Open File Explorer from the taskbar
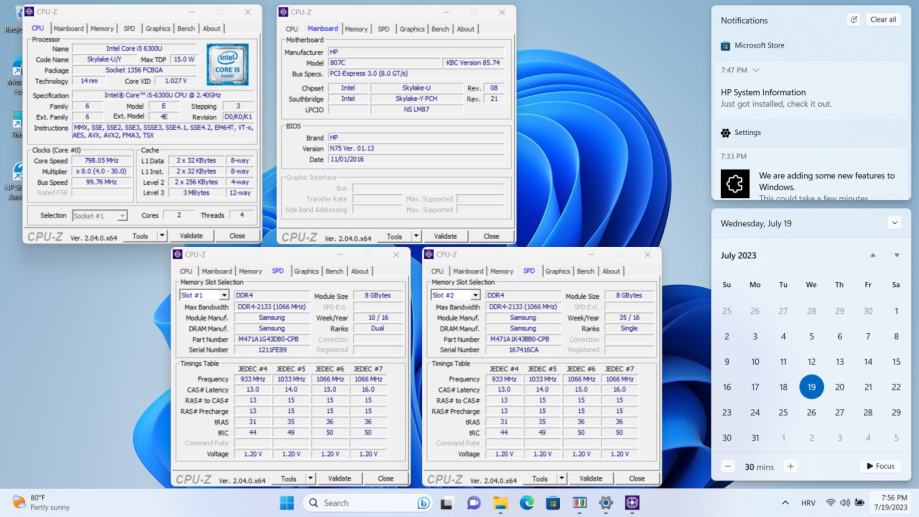The width and height of the screenshot is (919, 517). point(500,503)
